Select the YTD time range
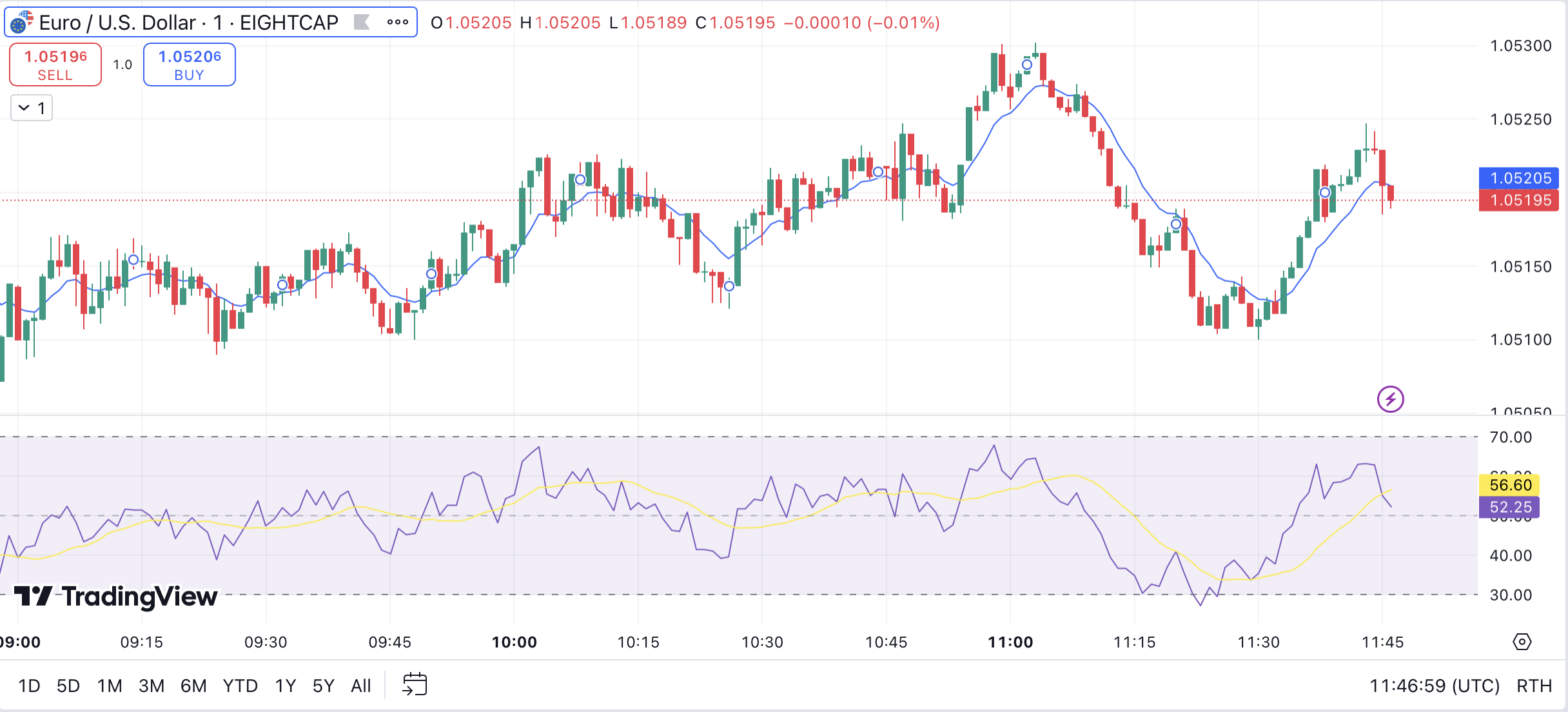This screenshot has width=1568, height=712. click(240, 686)
